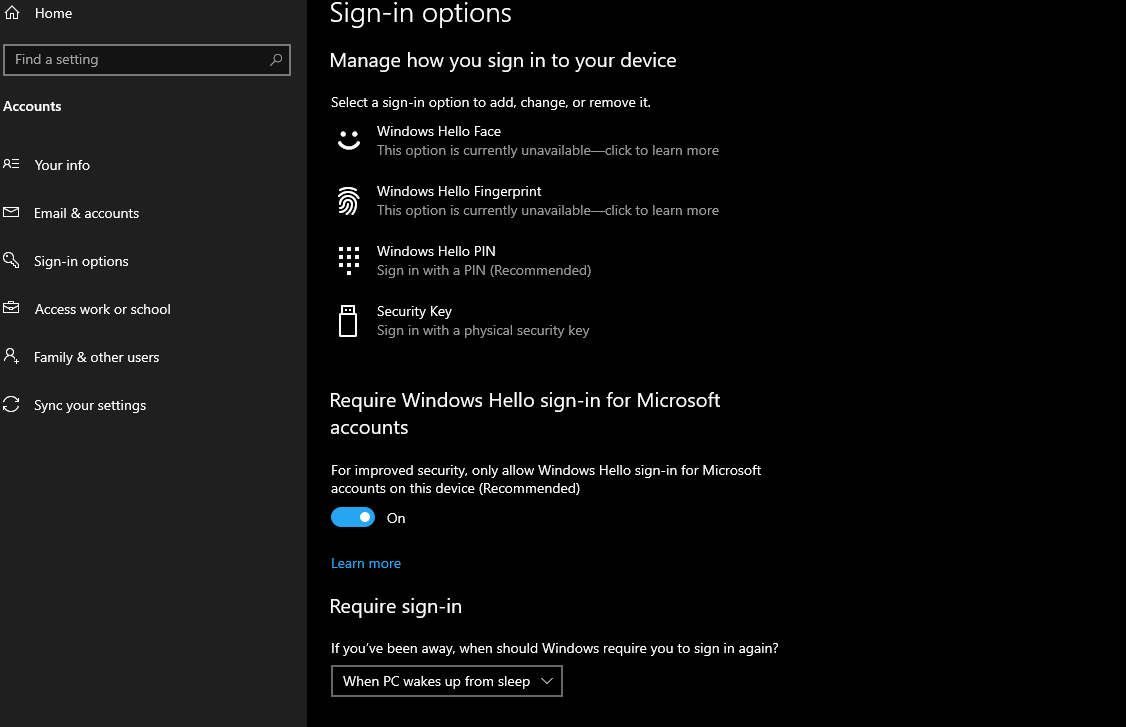Viewport: 1126px width, 727px height.
Task: Click the Family & other users icon
Action: pyautogui.click(x=11, y=356)
